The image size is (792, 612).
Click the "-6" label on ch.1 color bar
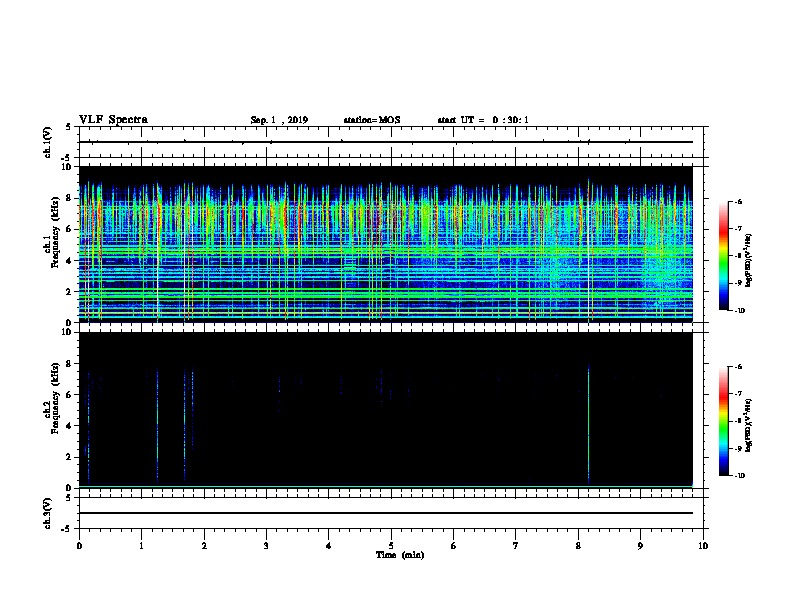[738, 201]
